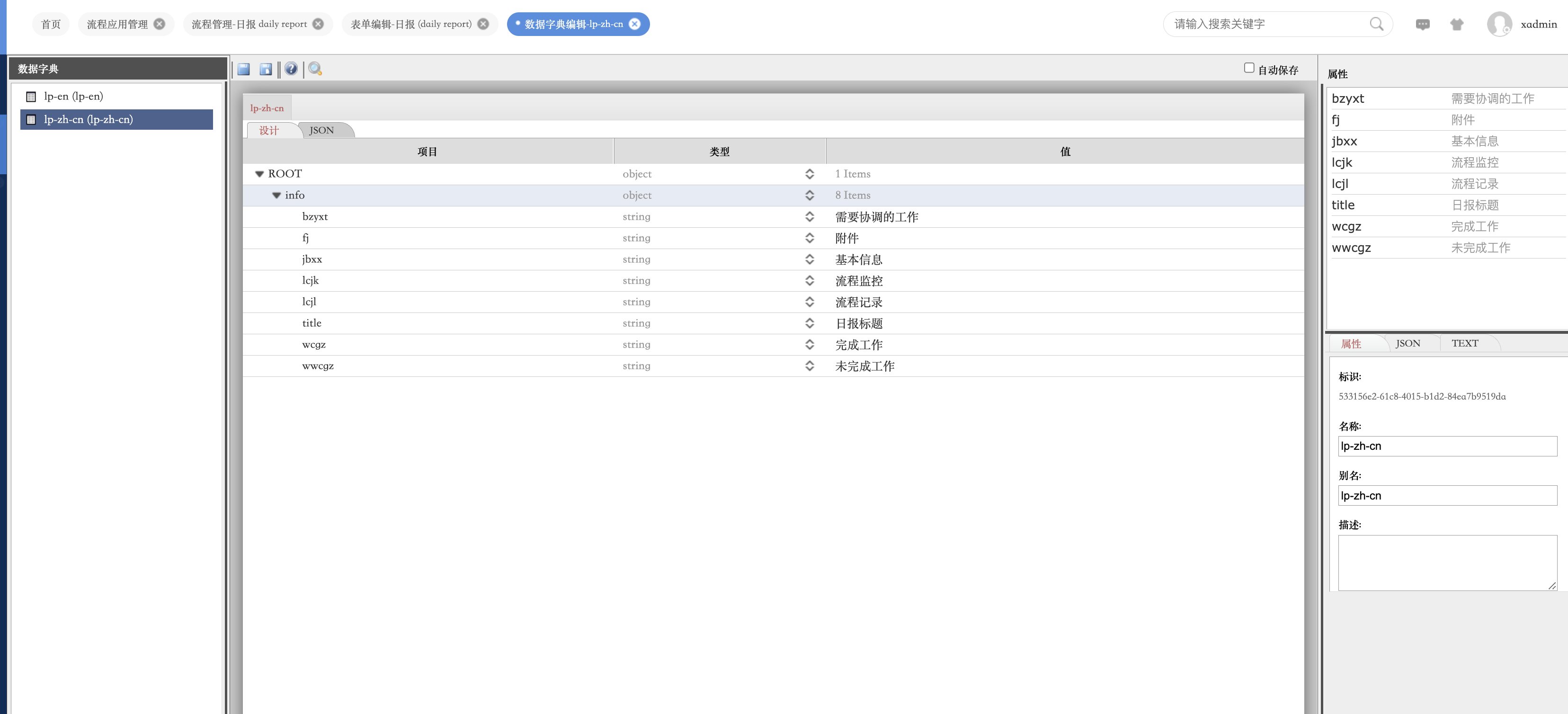Image resolution: width=1568 pixels, height=714 pixels.
Task: Open help with the question mark icon
Action: (x=291, y=69)
